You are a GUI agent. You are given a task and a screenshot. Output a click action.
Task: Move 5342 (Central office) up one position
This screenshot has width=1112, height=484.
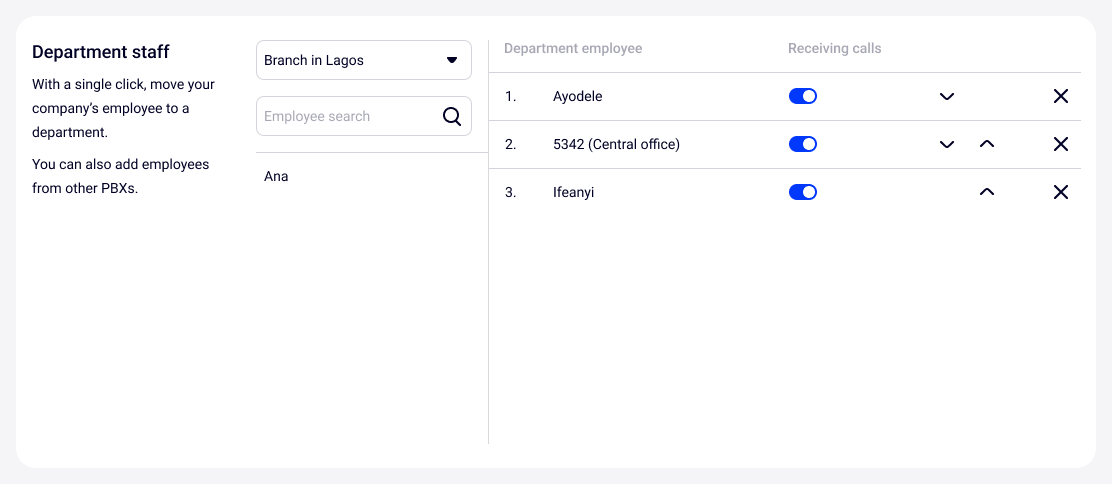[x=987, y=145]
